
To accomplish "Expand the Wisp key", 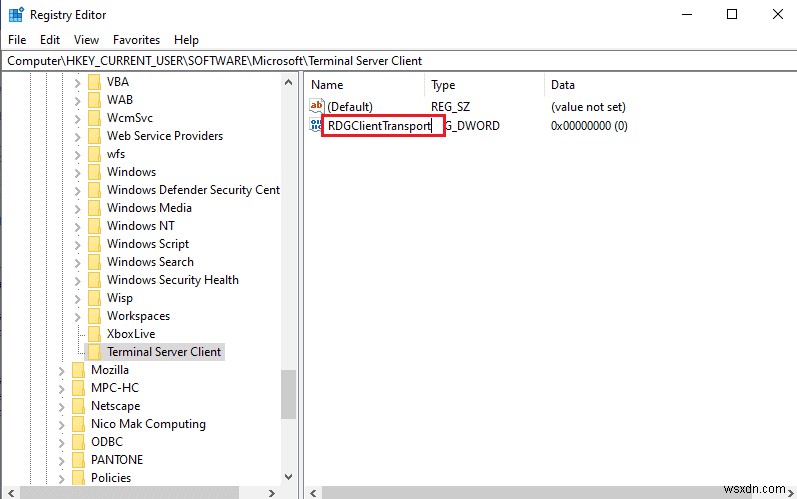I will 77,298.
